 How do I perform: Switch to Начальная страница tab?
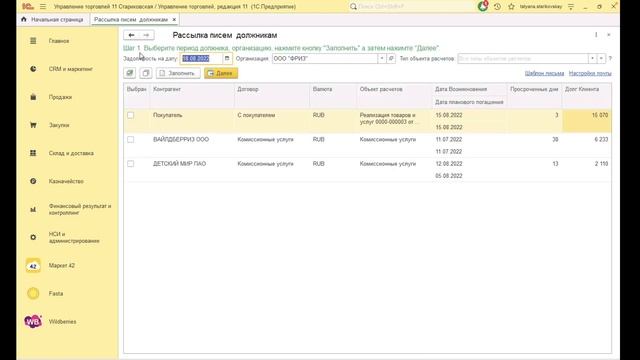[x=53, y=20]
